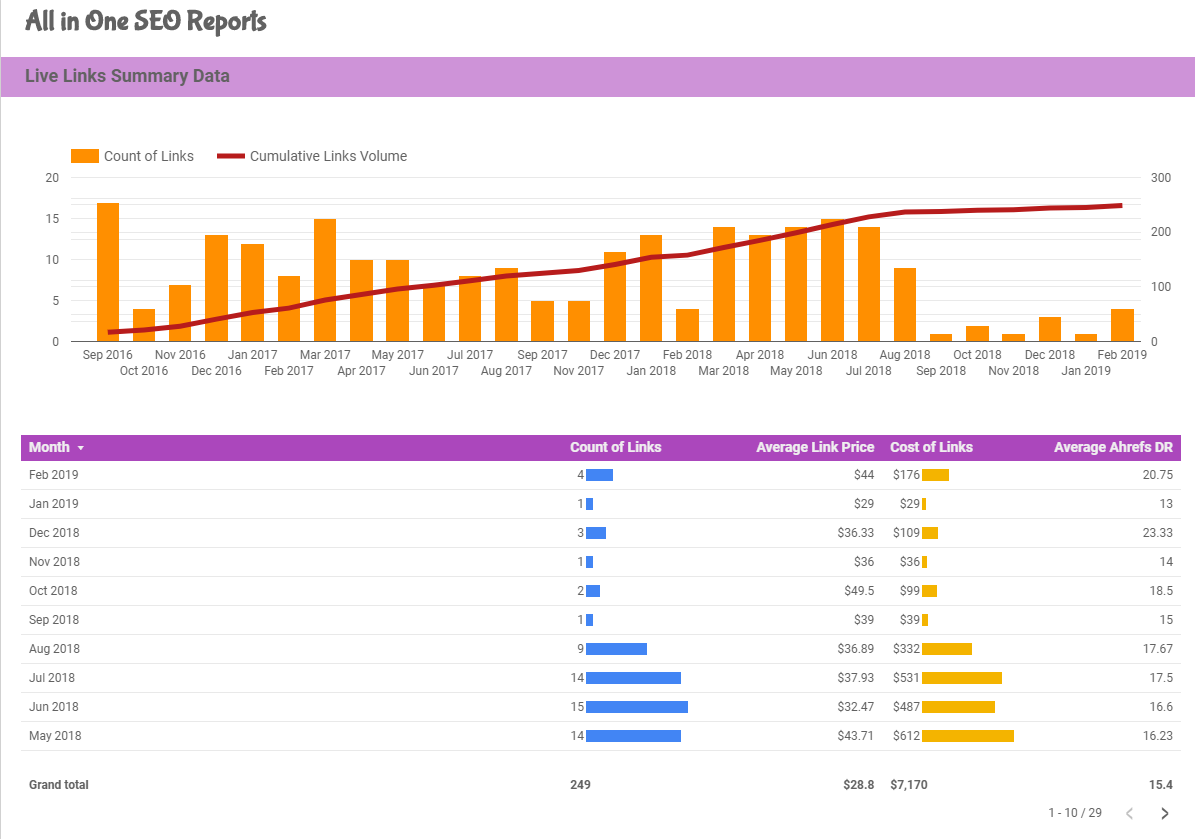Toggle Count of Links legend orange swatch
This screenshot has width=1195, height=839.
point(85,156)
